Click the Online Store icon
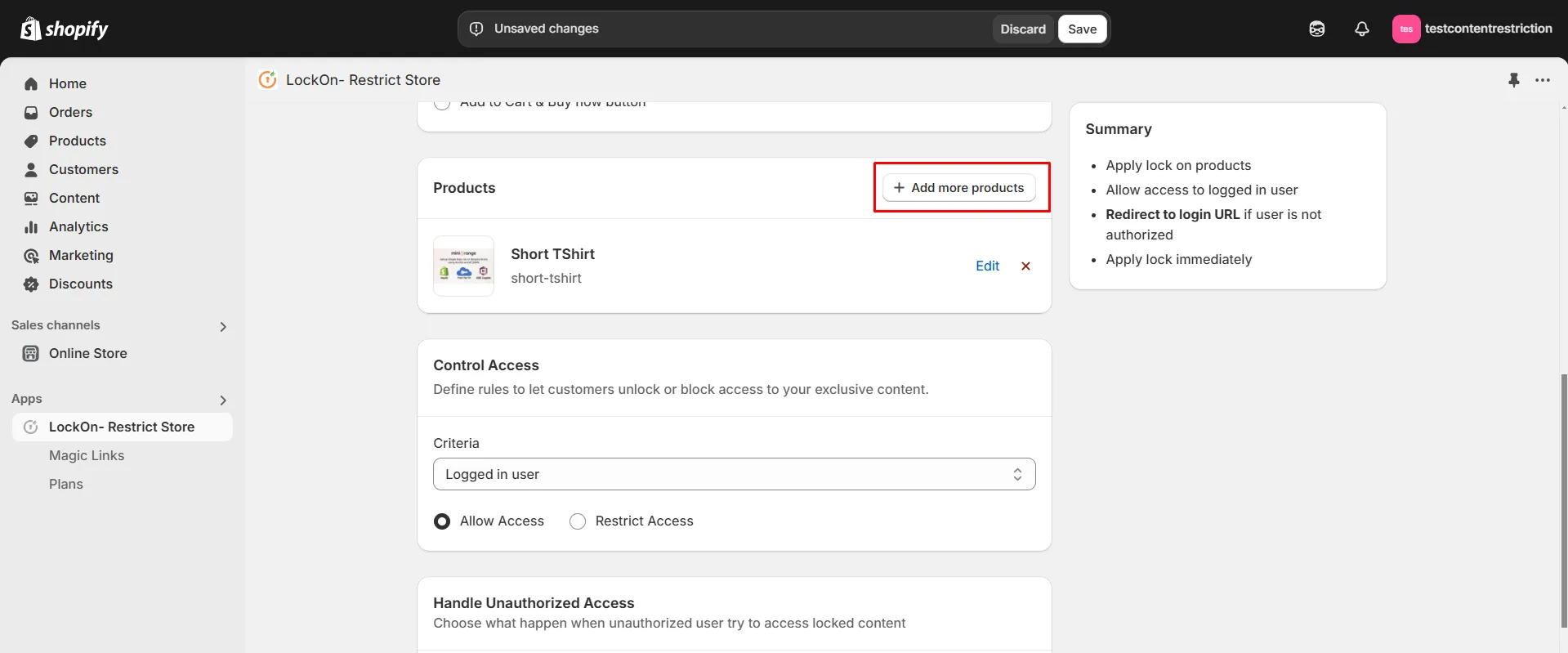The width and height of the screenshot is (1568, 653). pos(31,353)
